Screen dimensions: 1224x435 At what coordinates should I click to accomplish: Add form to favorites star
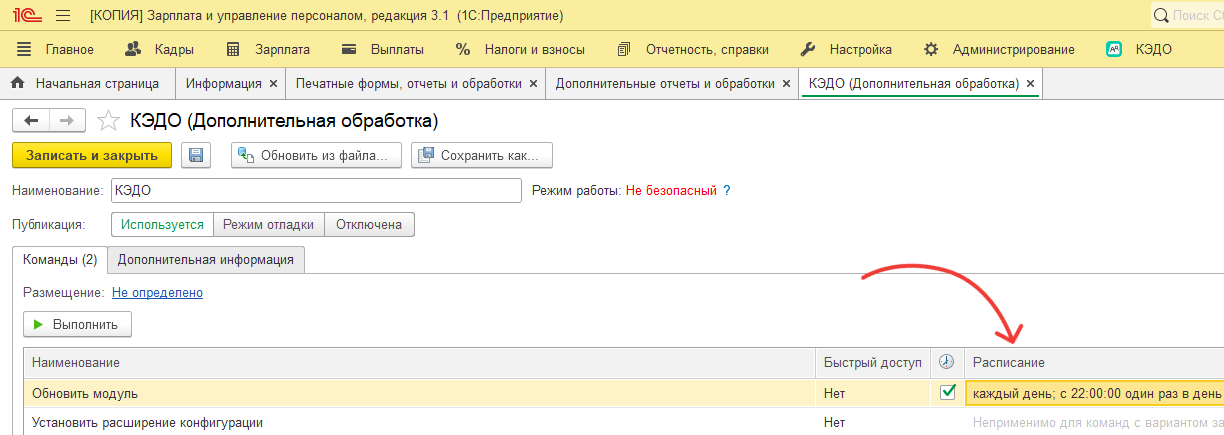pos(108,121)
